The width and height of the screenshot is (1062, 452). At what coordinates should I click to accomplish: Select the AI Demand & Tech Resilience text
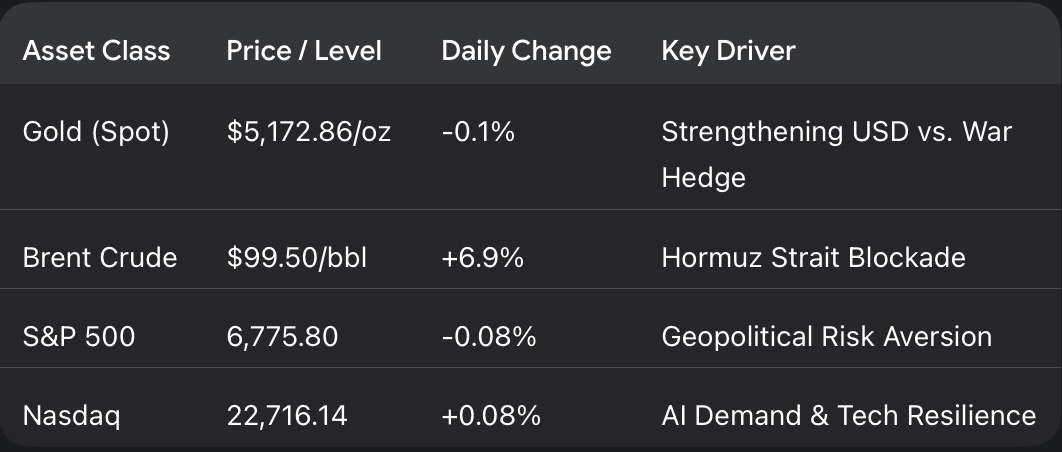coord(848,415)
